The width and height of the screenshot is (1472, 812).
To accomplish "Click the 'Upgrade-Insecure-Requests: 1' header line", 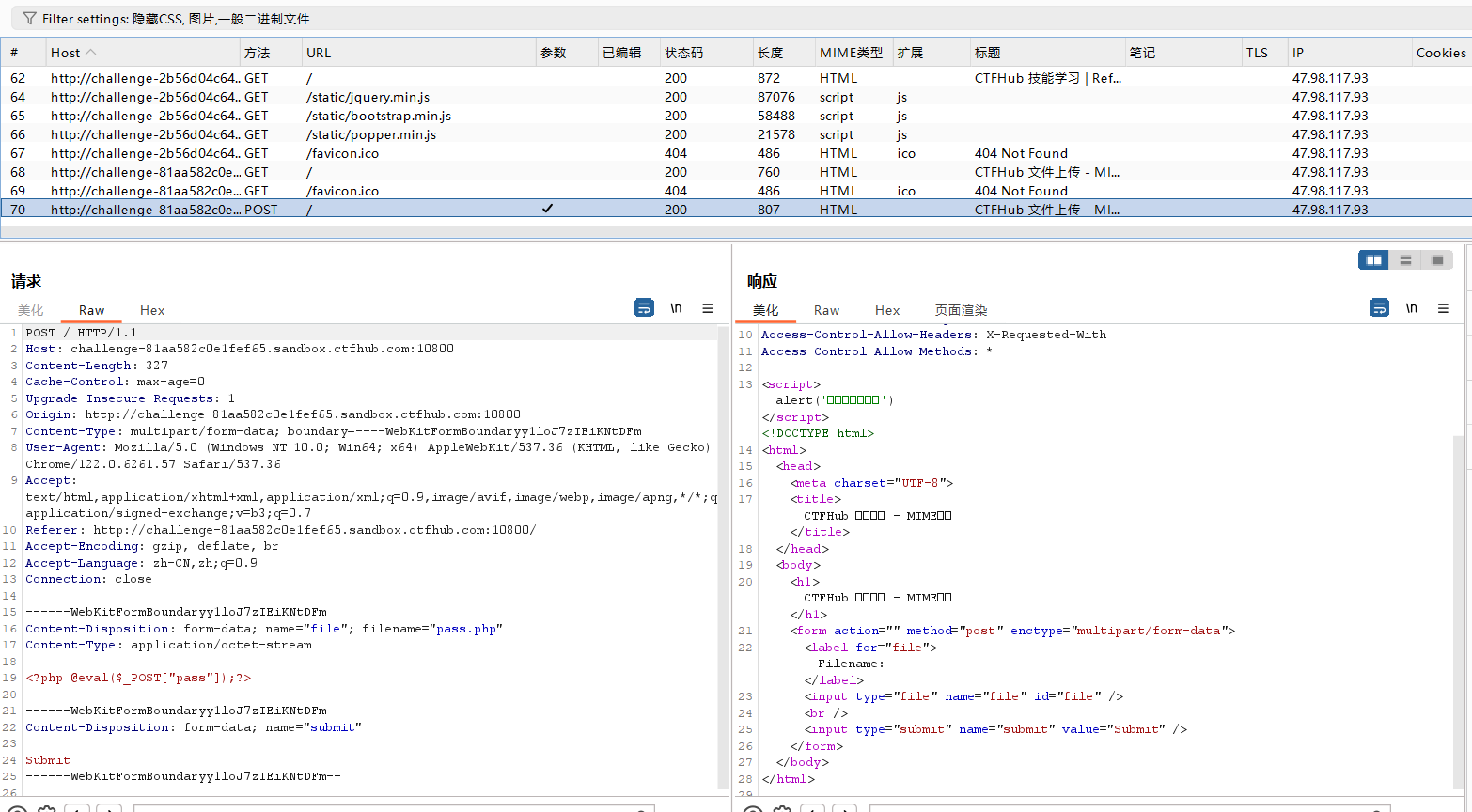I will point(130,398).
